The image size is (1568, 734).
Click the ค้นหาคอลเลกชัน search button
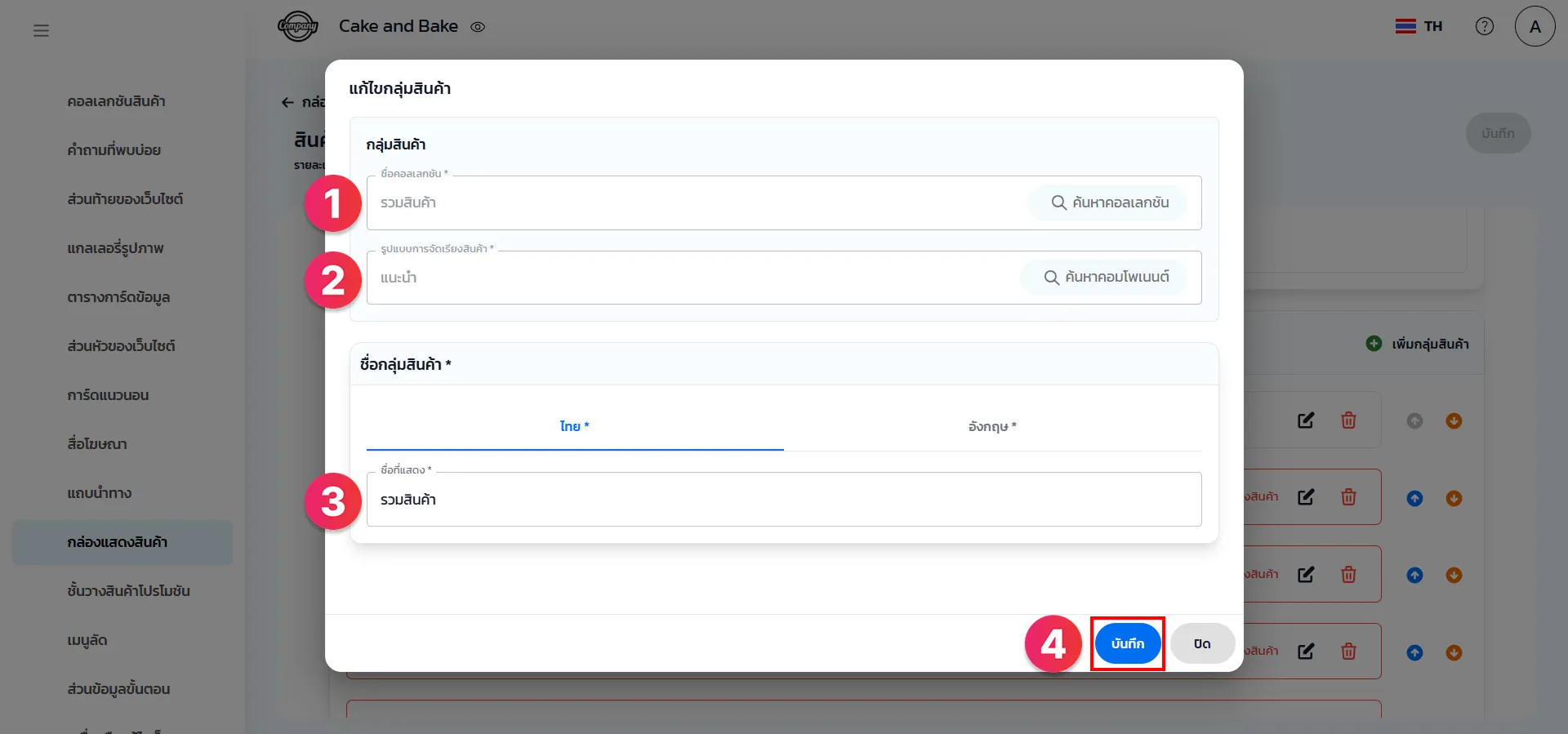click(1110, 202)
